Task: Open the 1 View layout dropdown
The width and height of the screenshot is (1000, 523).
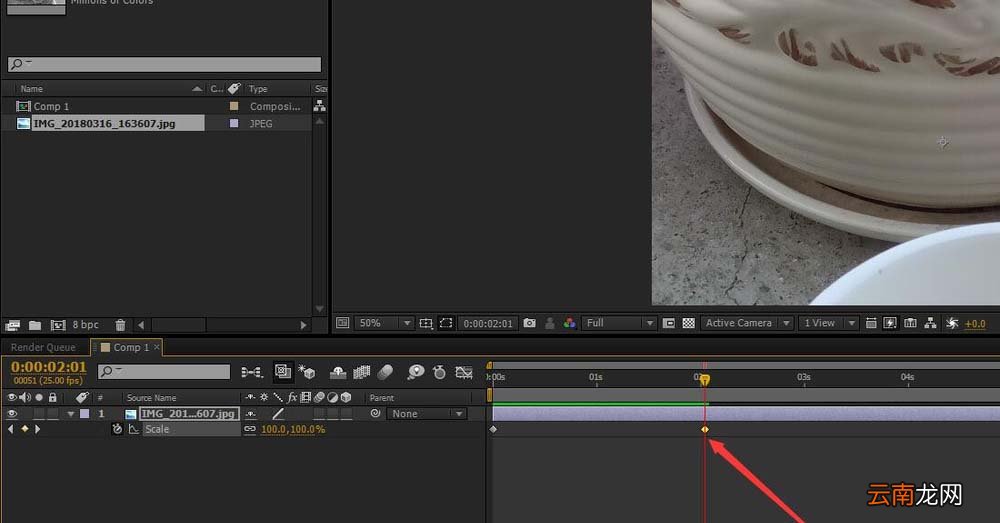Action: click(x=828, y=323)
